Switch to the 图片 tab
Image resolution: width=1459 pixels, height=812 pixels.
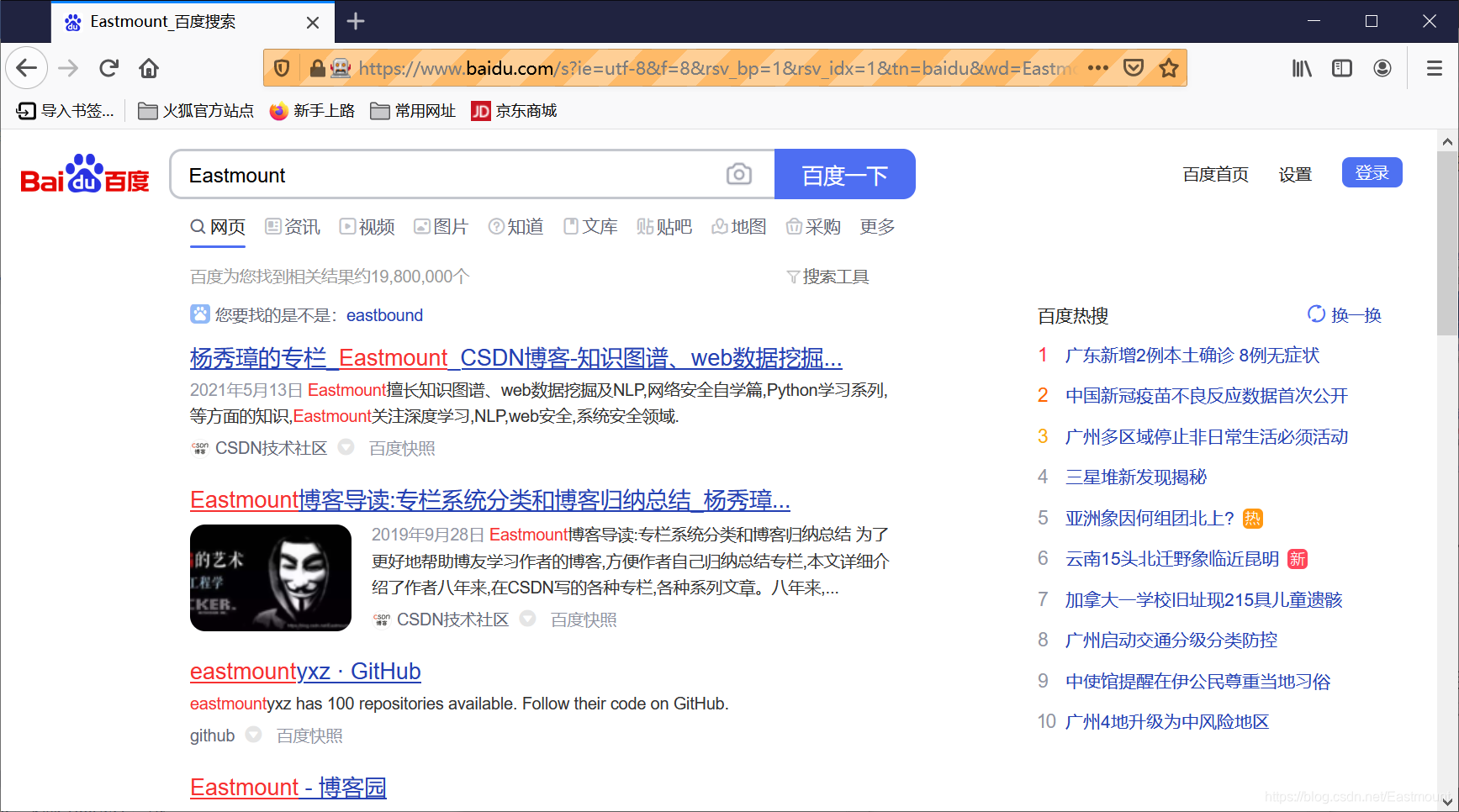(x=441, y=227)
